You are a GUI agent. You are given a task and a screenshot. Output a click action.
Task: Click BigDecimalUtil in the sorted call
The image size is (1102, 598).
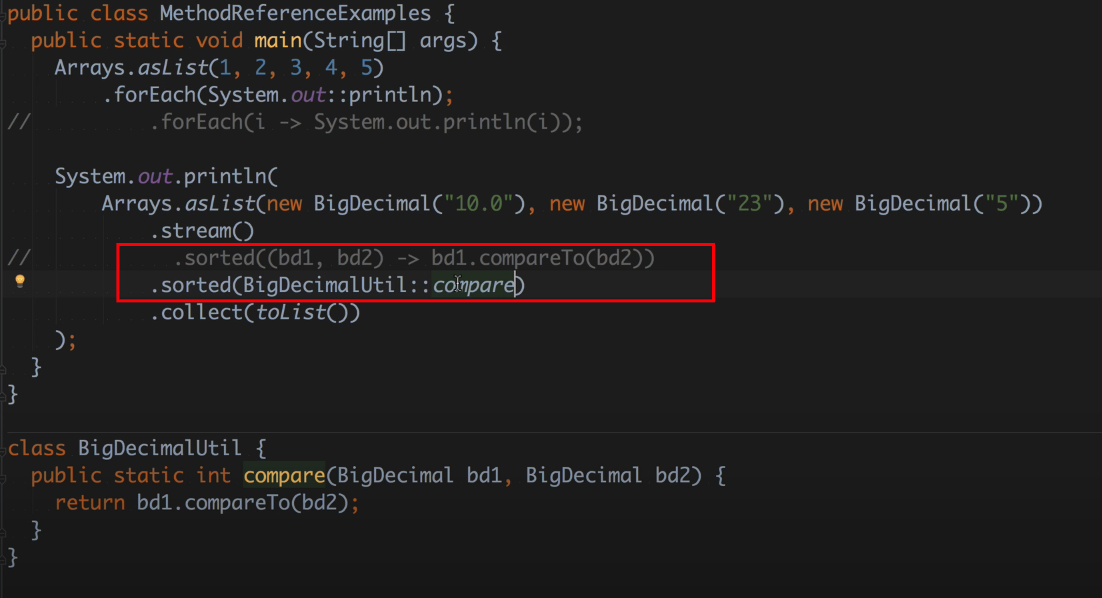point(325,285)
